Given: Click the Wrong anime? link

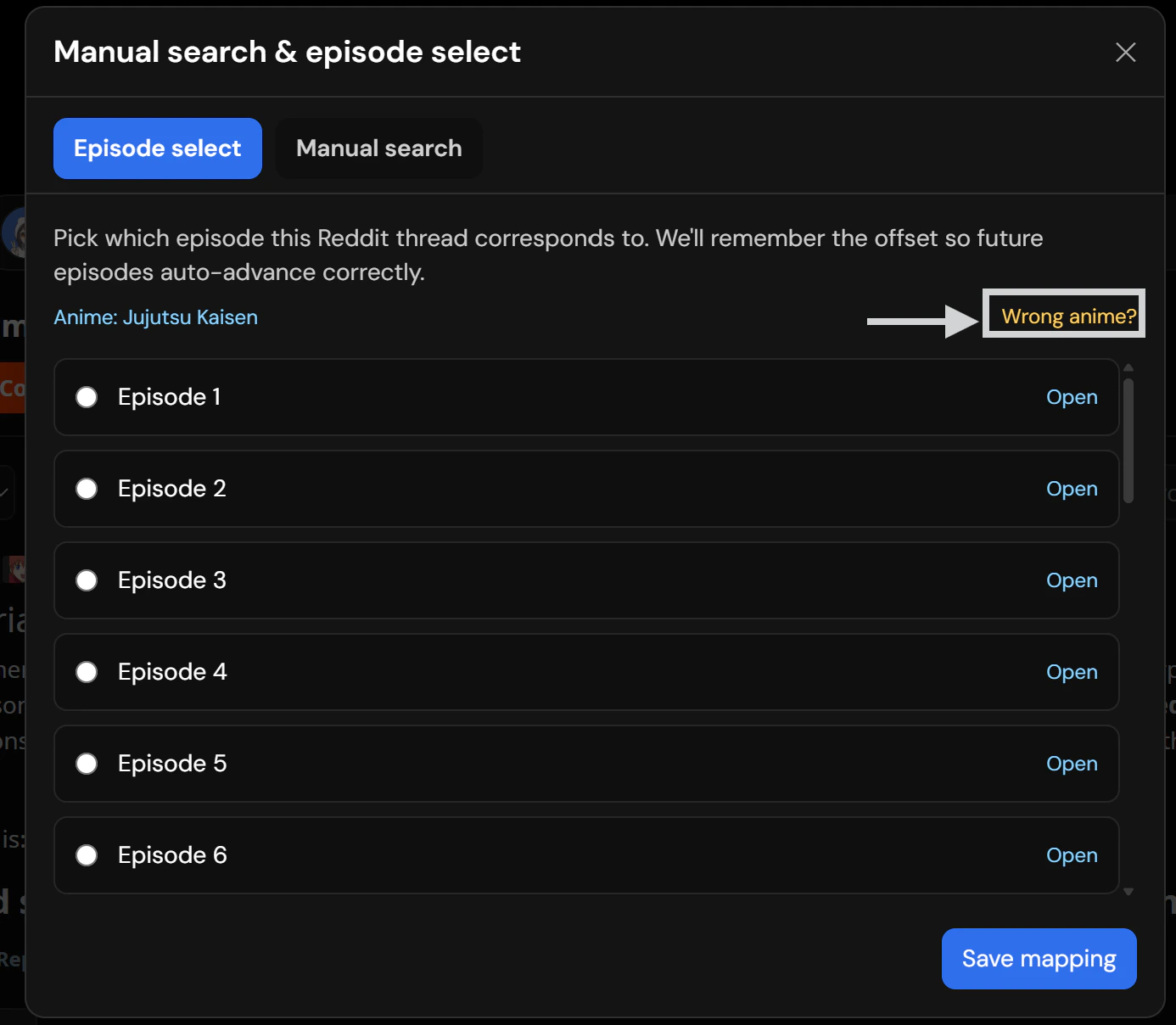Looking at the screenshot, I should pyautogui.click(x=1068, y=316).
